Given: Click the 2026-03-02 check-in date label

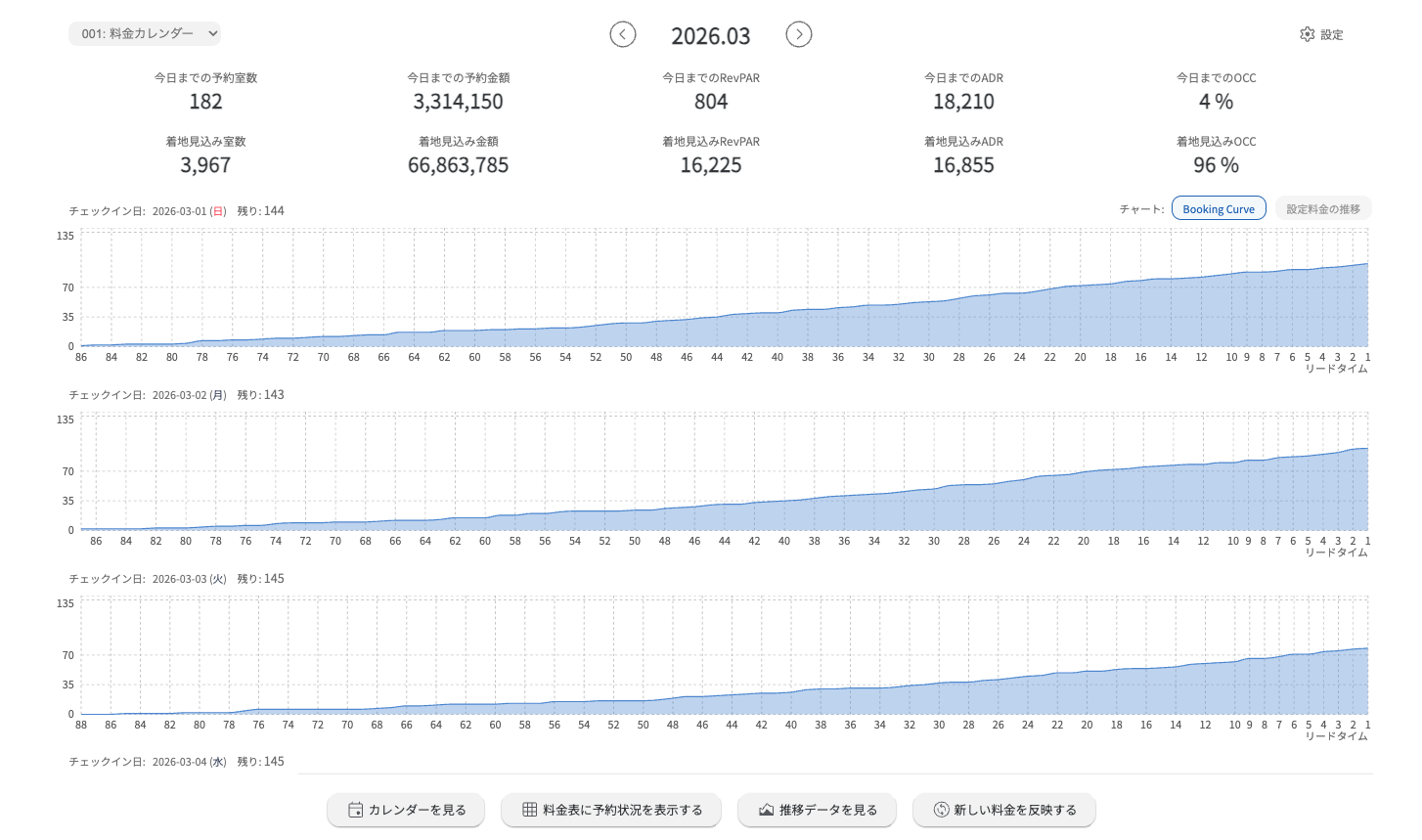Looking at the screenshot, I should [179, 395].
